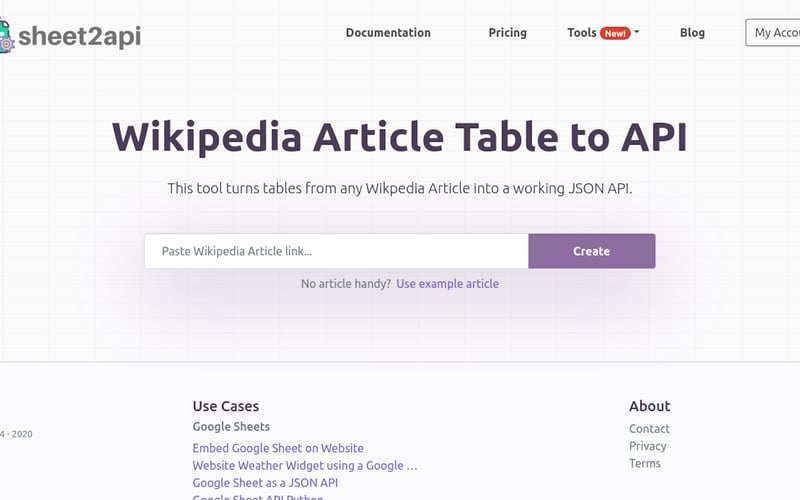Click the No article handy? text
The width and height of the screenshot is (800, 500).
[346, 284]
